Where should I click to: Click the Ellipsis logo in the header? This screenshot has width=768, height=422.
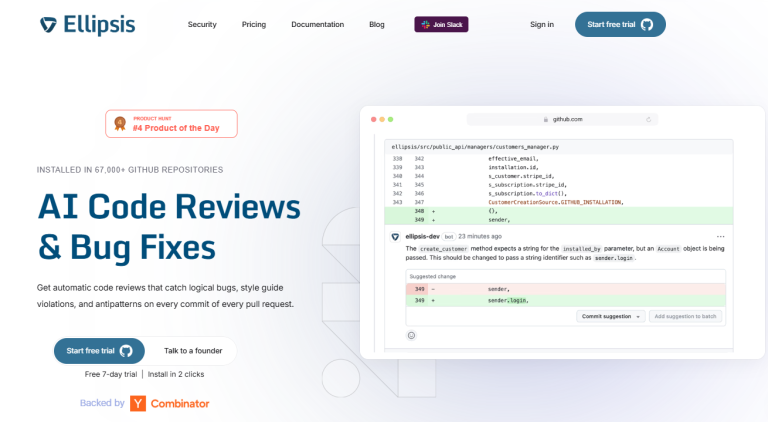(x=87, y=24)
